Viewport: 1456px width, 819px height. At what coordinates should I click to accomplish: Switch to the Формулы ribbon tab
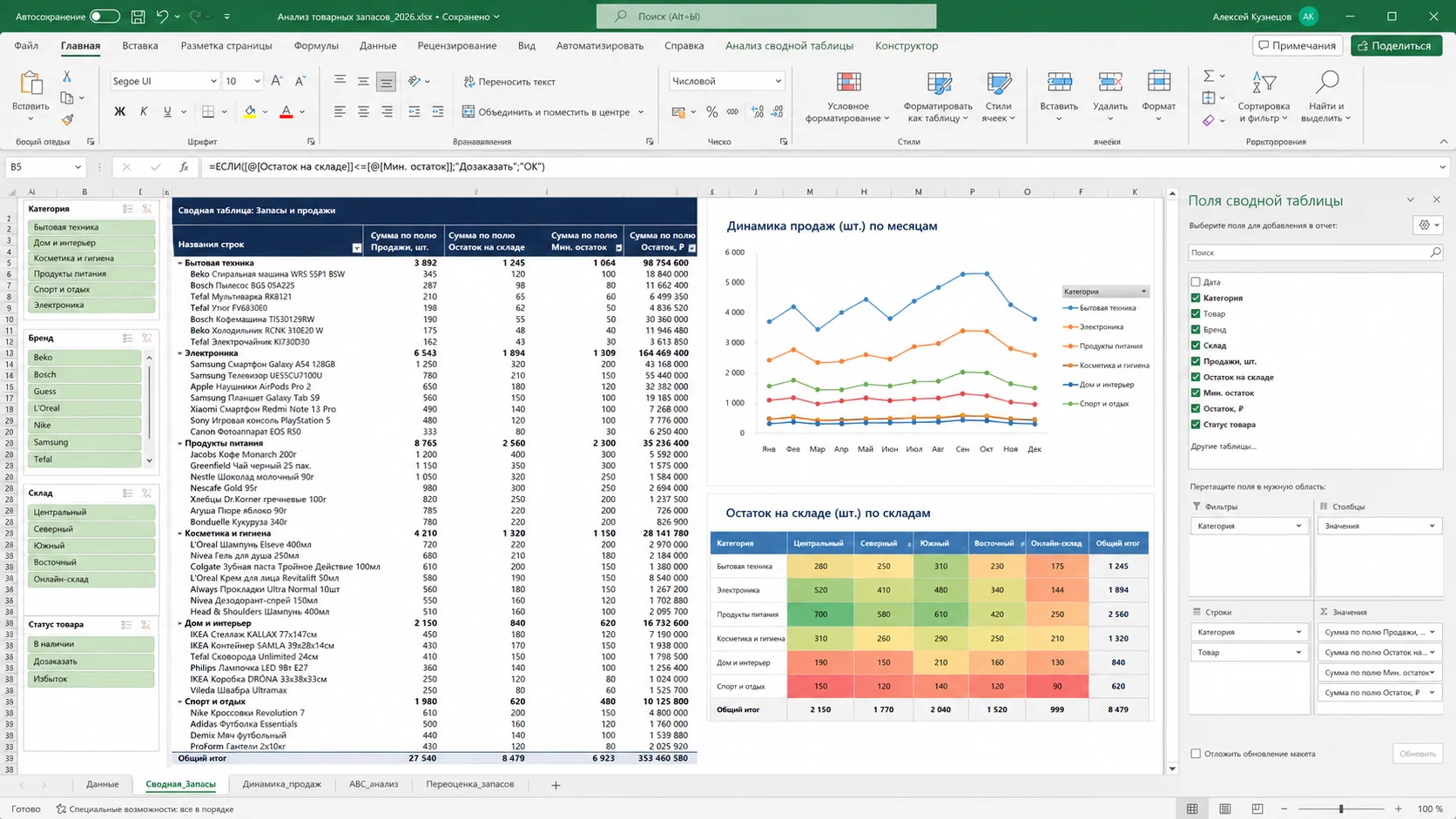(x=316, y=45)
